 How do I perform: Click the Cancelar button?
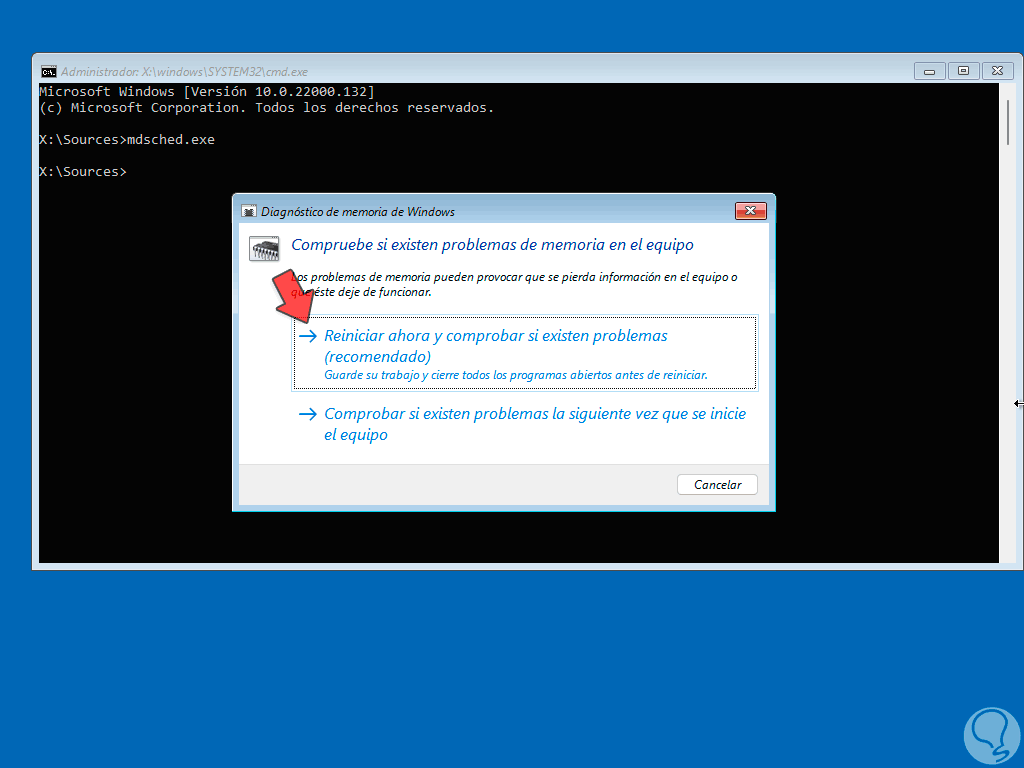[x=717, y=485]
